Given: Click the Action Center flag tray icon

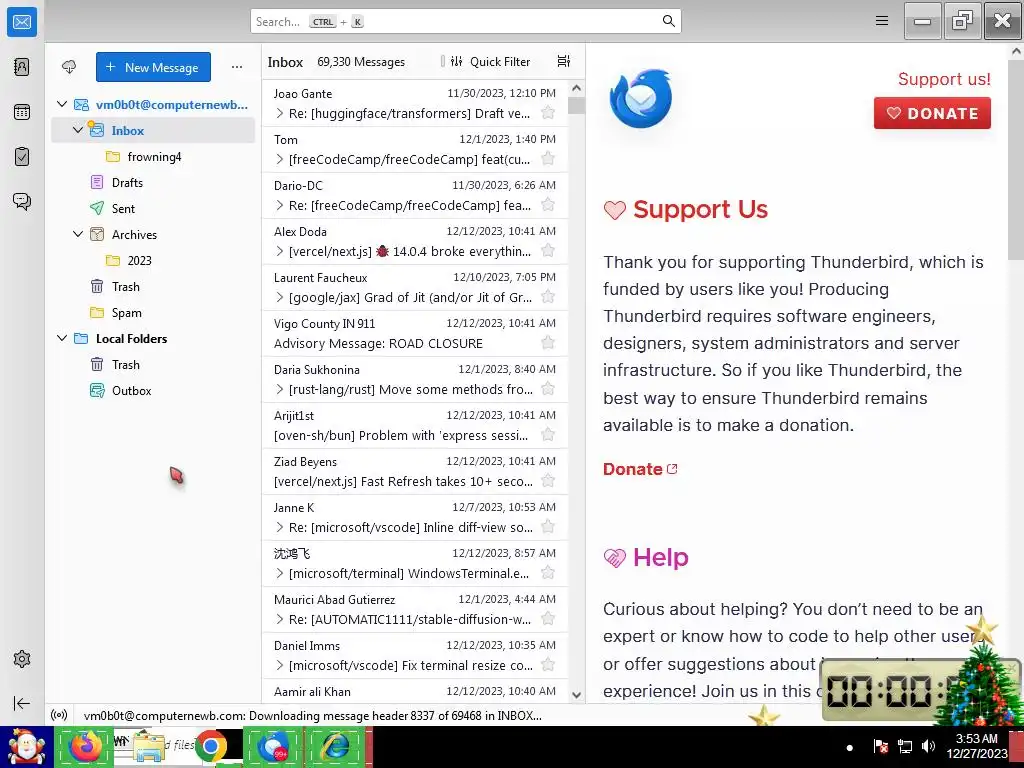Looking at the screenshot, I should point(880,746).
